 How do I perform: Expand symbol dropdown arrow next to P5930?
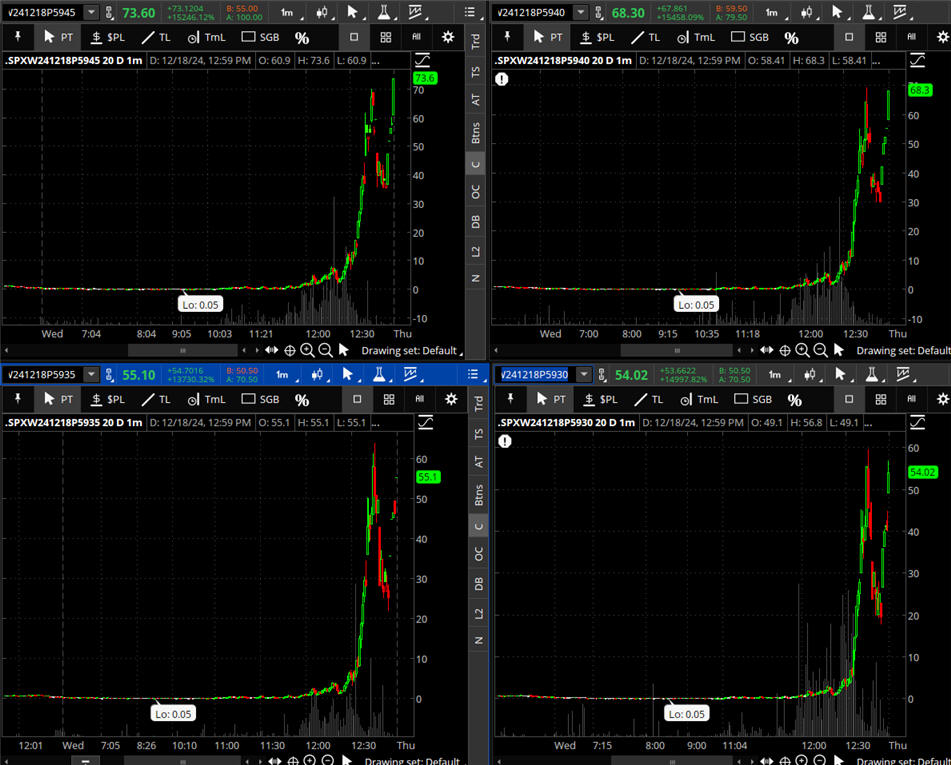(583, 374)
